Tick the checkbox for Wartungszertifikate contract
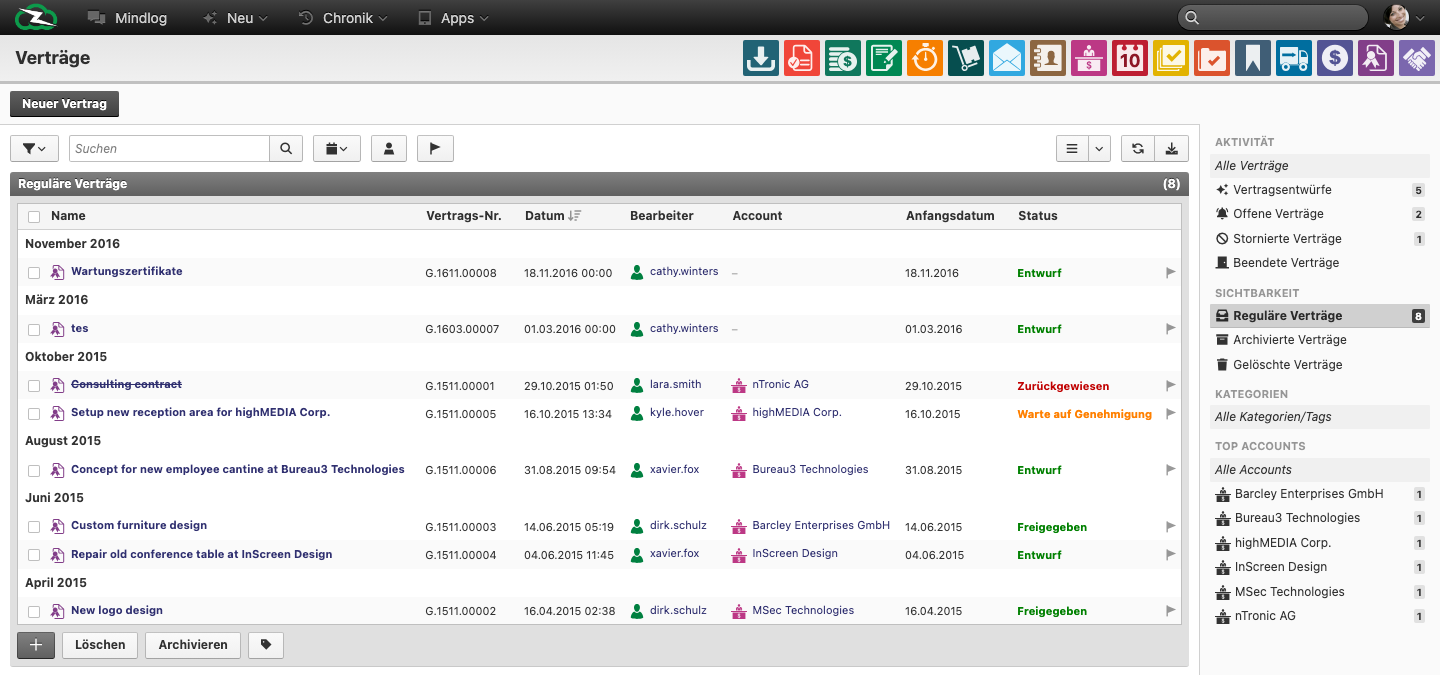 (34, 273)
